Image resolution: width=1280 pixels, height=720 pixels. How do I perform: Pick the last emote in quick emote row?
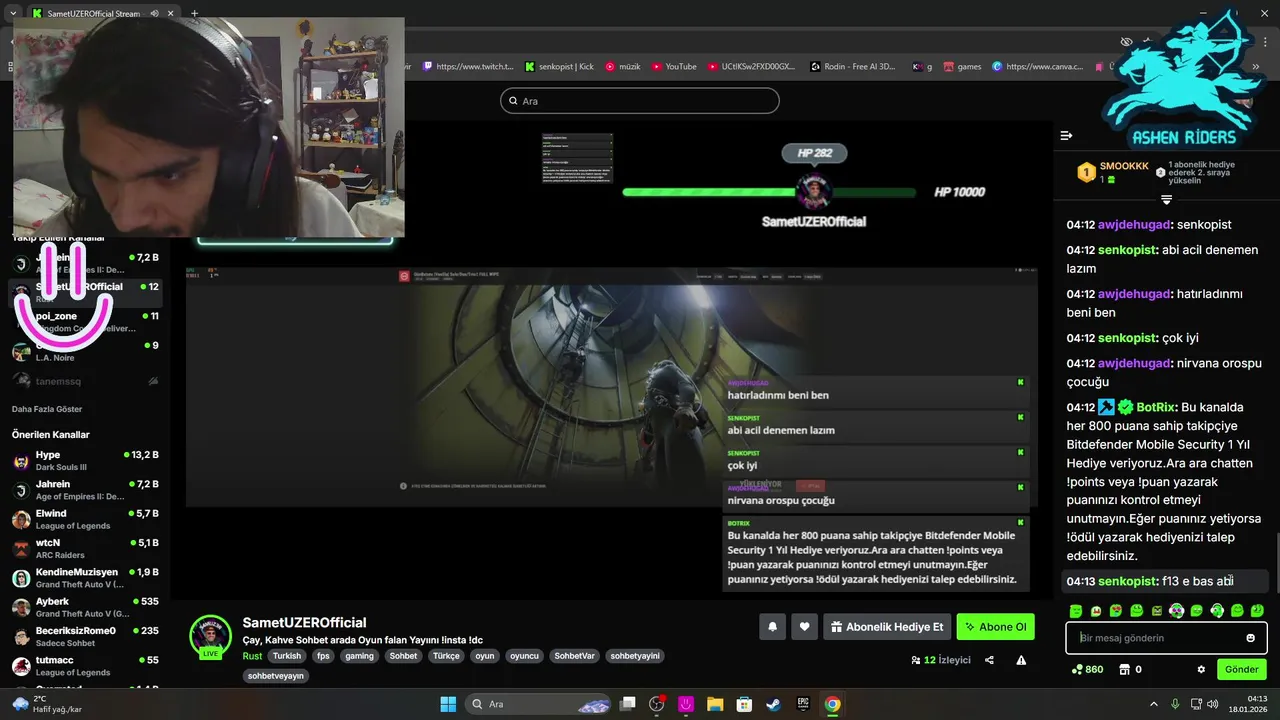point(1258,610)
